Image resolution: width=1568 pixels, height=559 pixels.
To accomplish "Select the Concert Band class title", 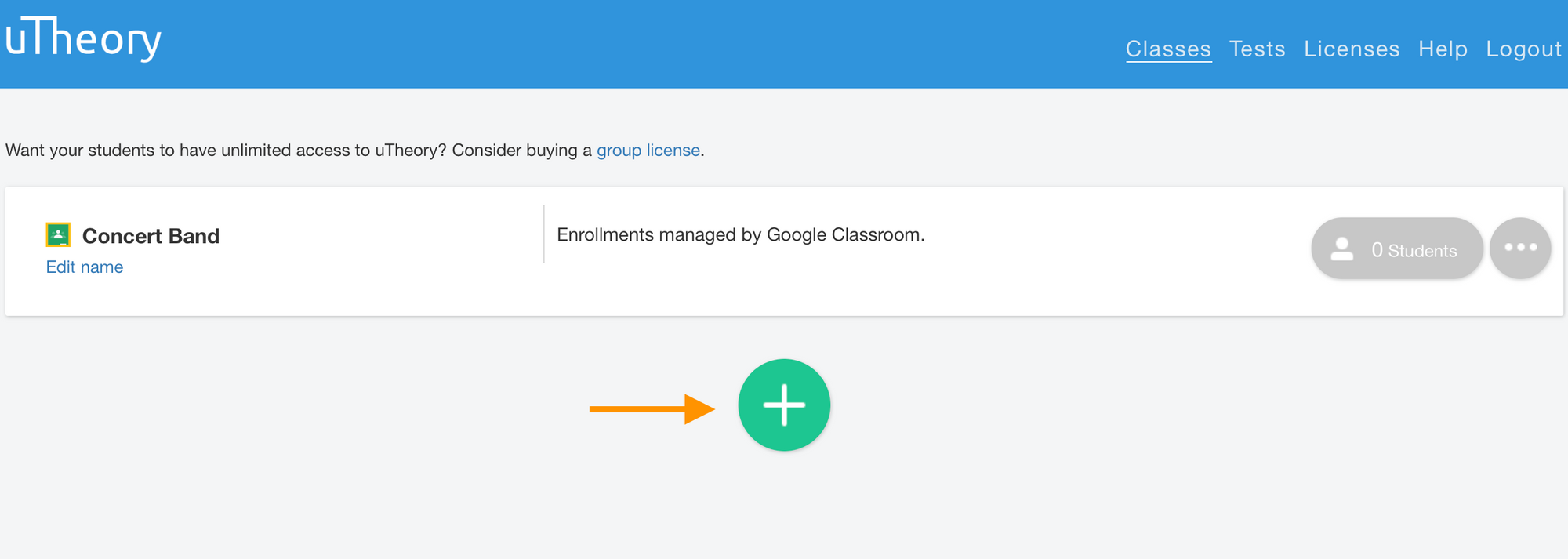I will coord(151,236).
